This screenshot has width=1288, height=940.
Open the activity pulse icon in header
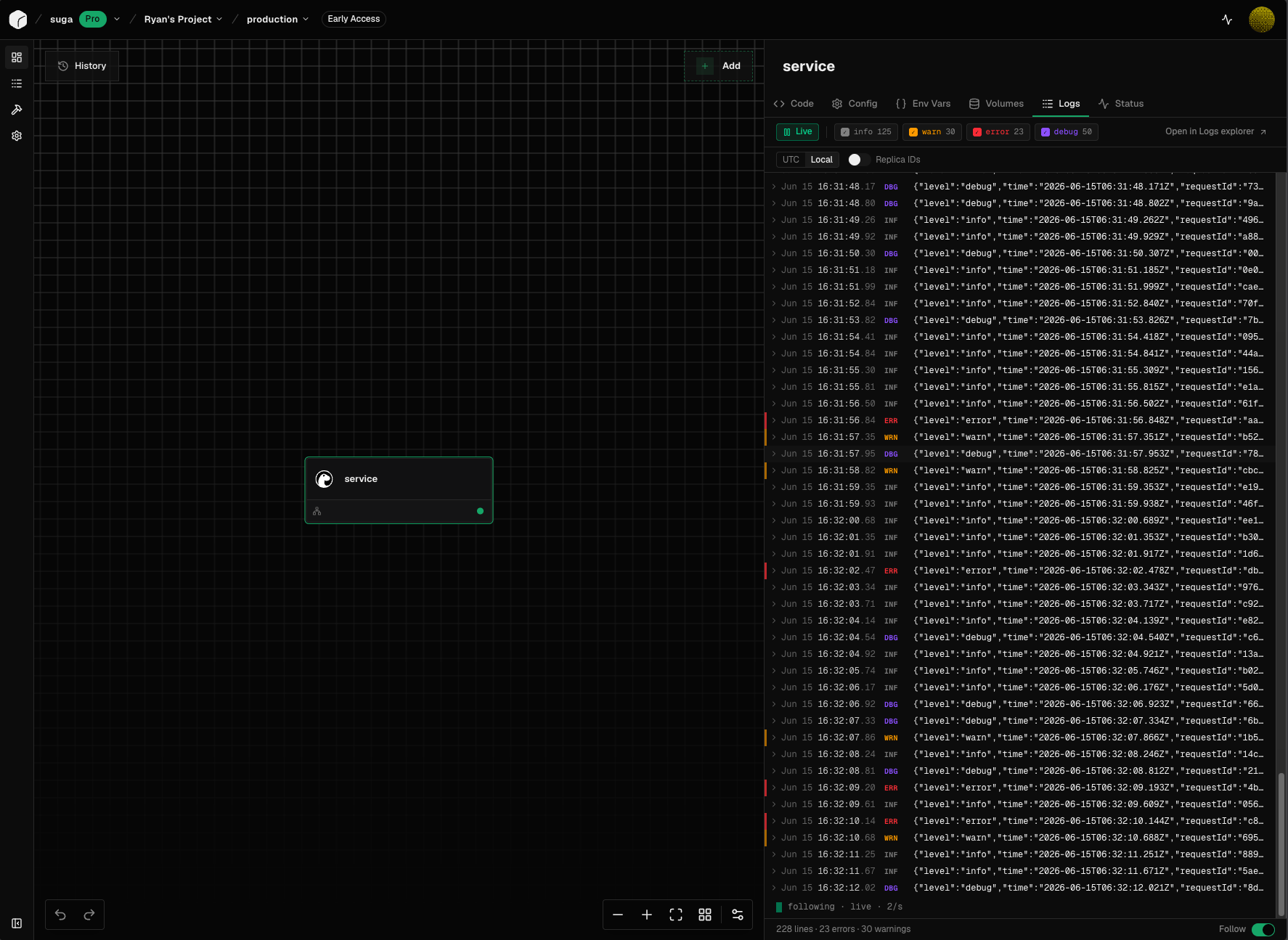[x=1227, y=20]
